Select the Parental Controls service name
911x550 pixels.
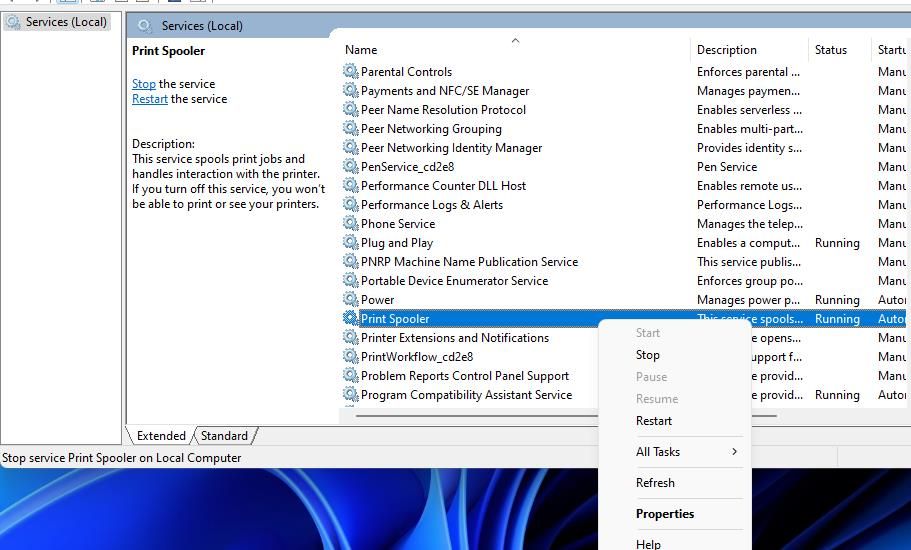click(x=406, y=71)
